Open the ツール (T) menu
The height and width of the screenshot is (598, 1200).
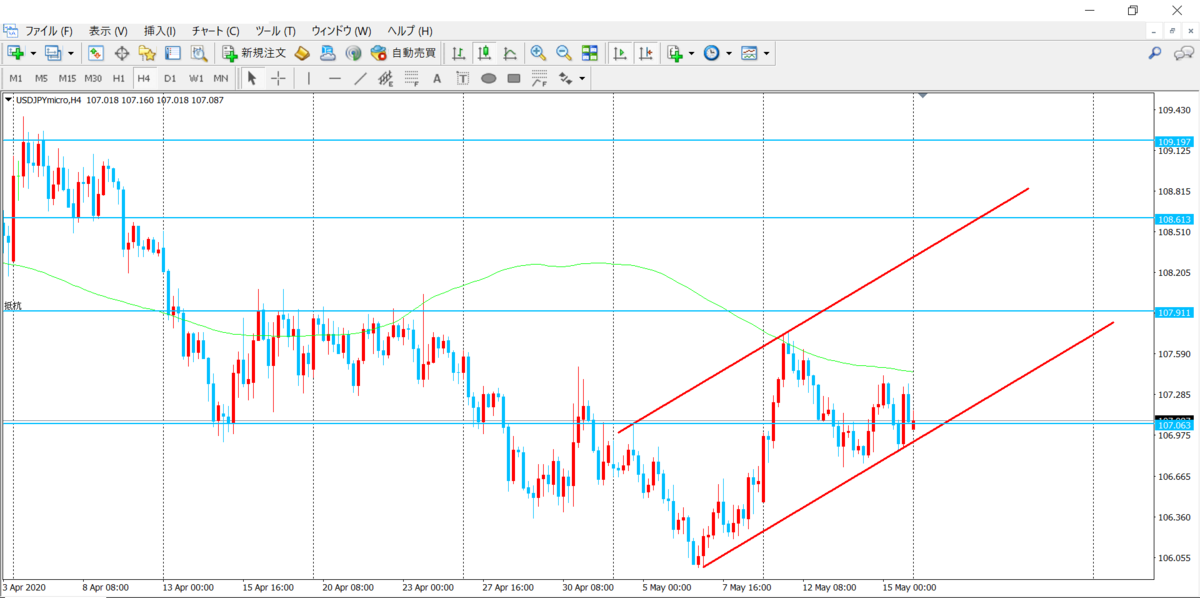pyautogui.click(x=275, y=31)
